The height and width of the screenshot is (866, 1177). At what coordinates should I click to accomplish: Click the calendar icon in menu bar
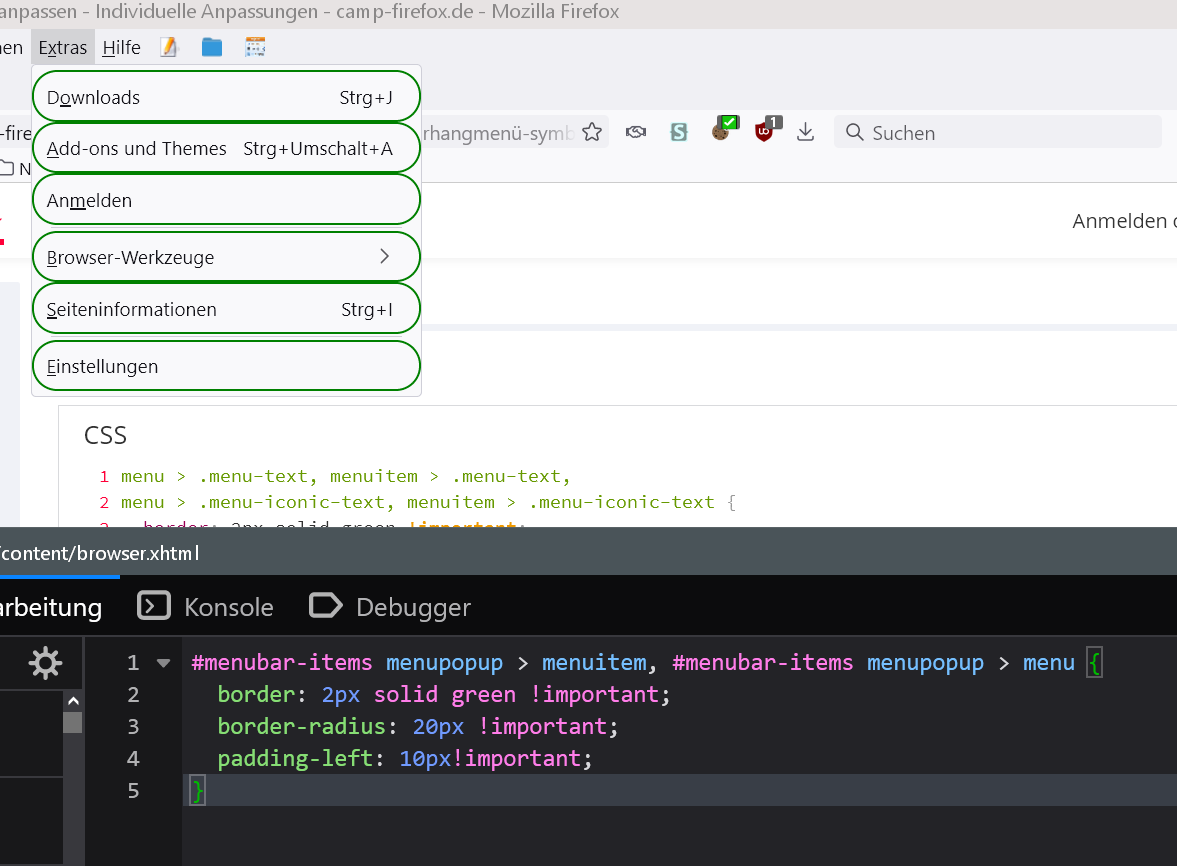[255, 47]
